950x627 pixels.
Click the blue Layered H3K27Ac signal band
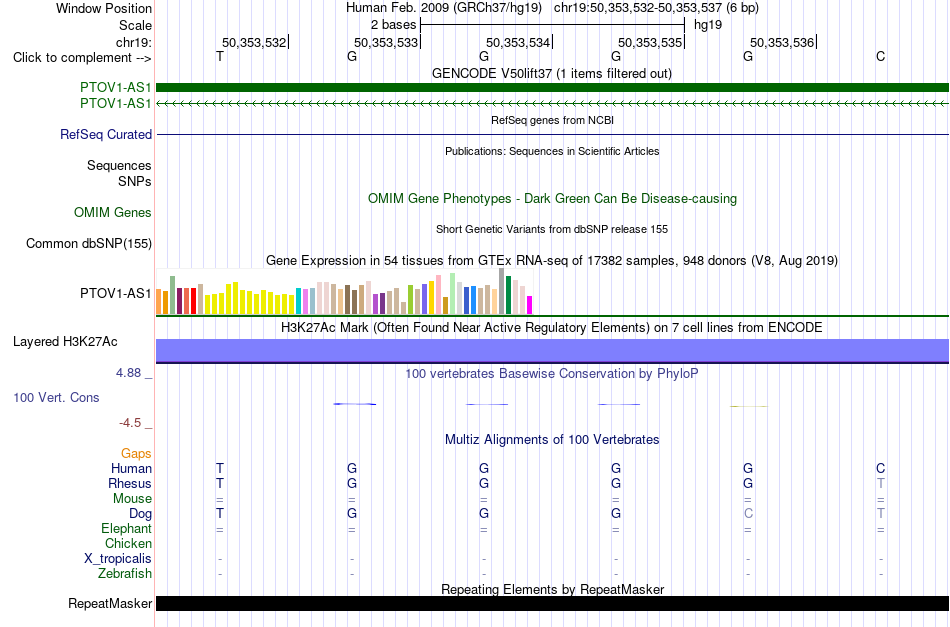(x=552, y=351)
